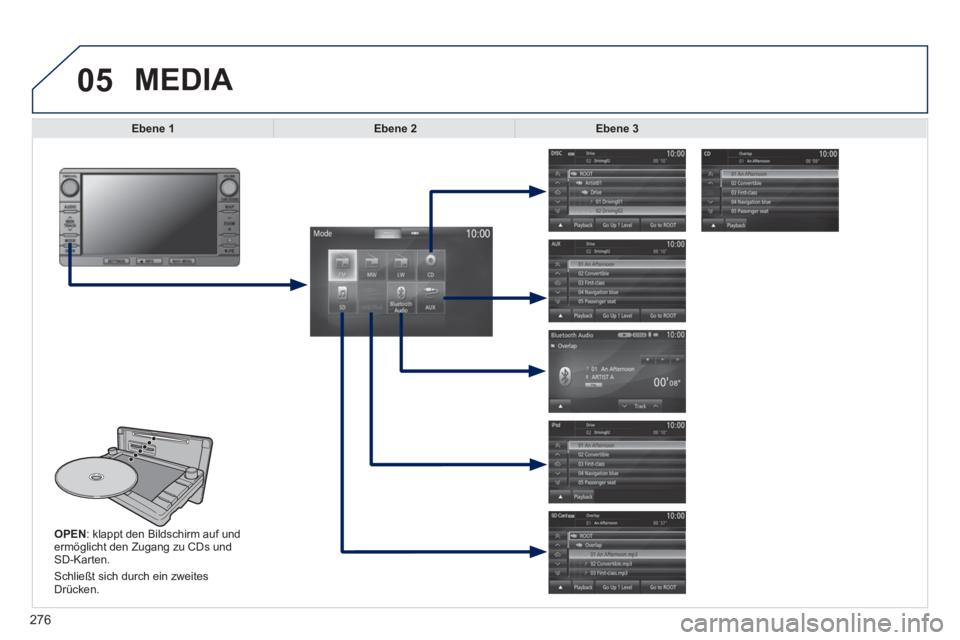Click the up-triangle button in DISC screen
This screenshot has width=960, height=640.
pyautogui.click(x=560, y=225)
